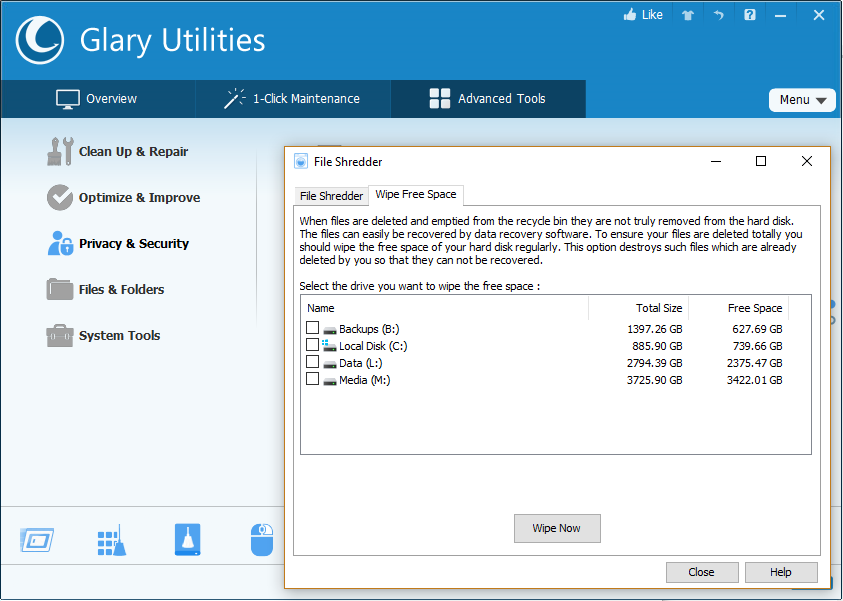Click the Data (L:) drive icon
The height and width of the screenshot is (601, 843).
330,364
